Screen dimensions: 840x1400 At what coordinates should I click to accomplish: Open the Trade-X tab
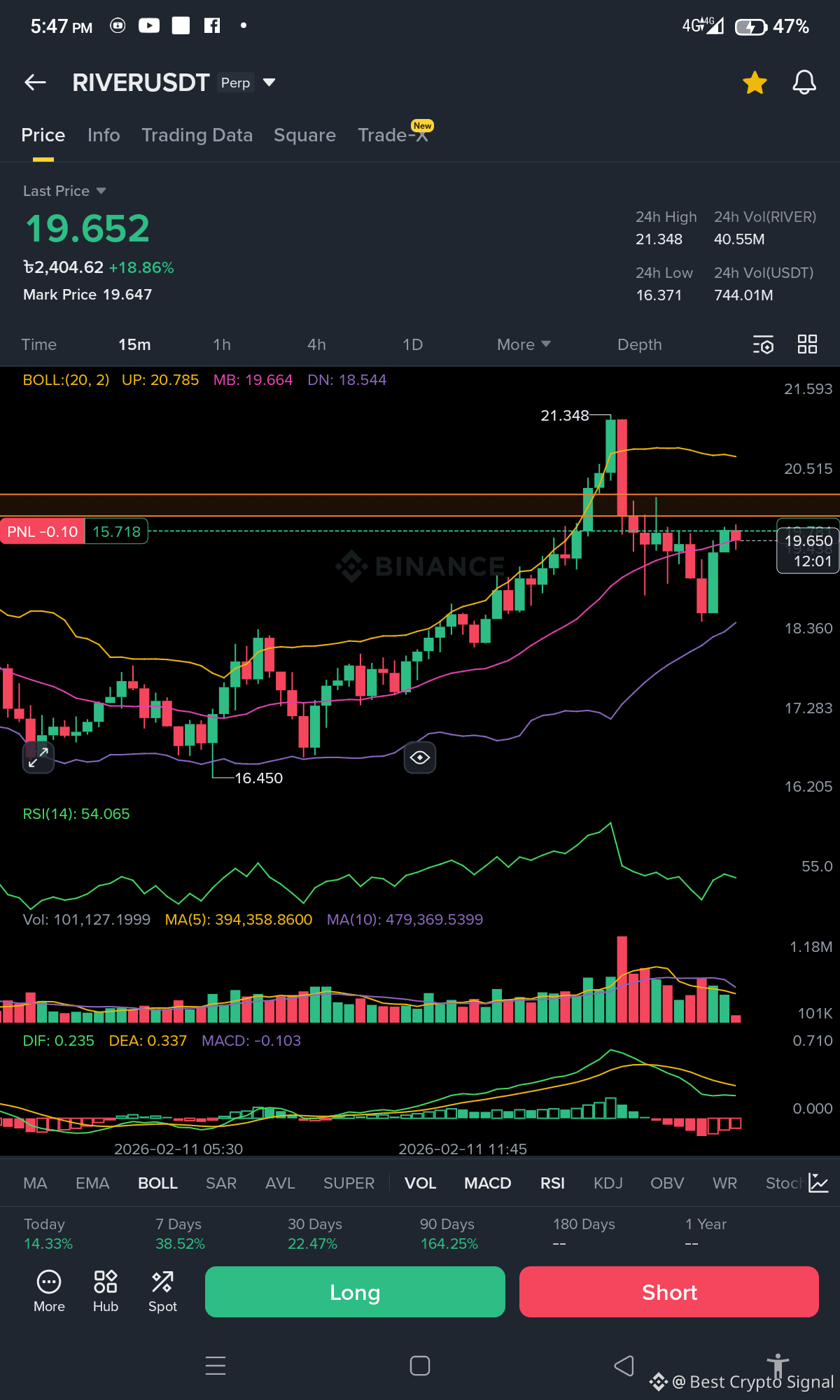(393, 135)
